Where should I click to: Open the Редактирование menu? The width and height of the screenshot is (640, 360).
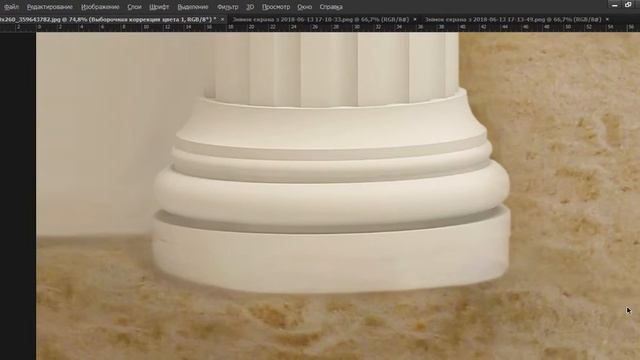point(49,7)
